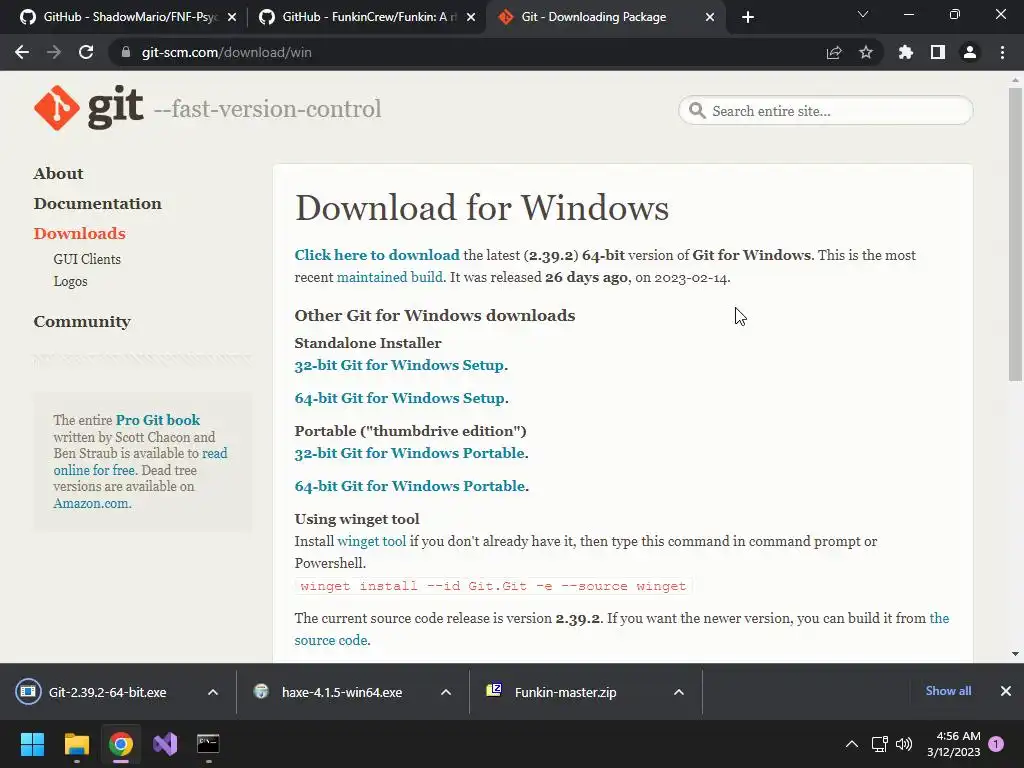Click the winget install command text
The height and width of the screenshot is (768, 1024).
(x=493, y=586)
